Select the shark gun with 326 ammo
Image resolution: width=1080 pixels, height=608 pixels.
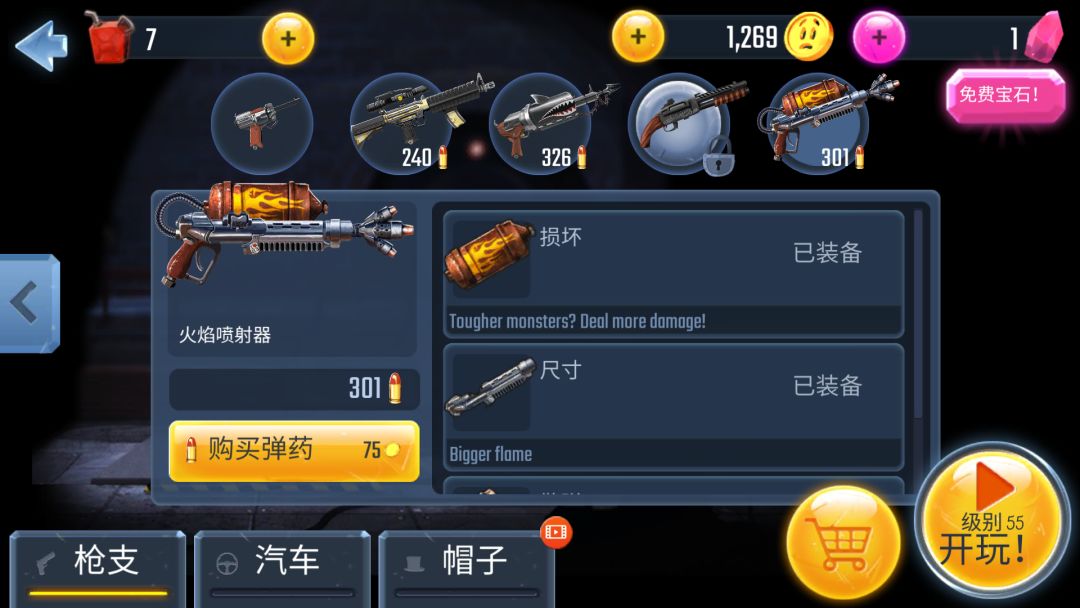click(x=541, y=124)
